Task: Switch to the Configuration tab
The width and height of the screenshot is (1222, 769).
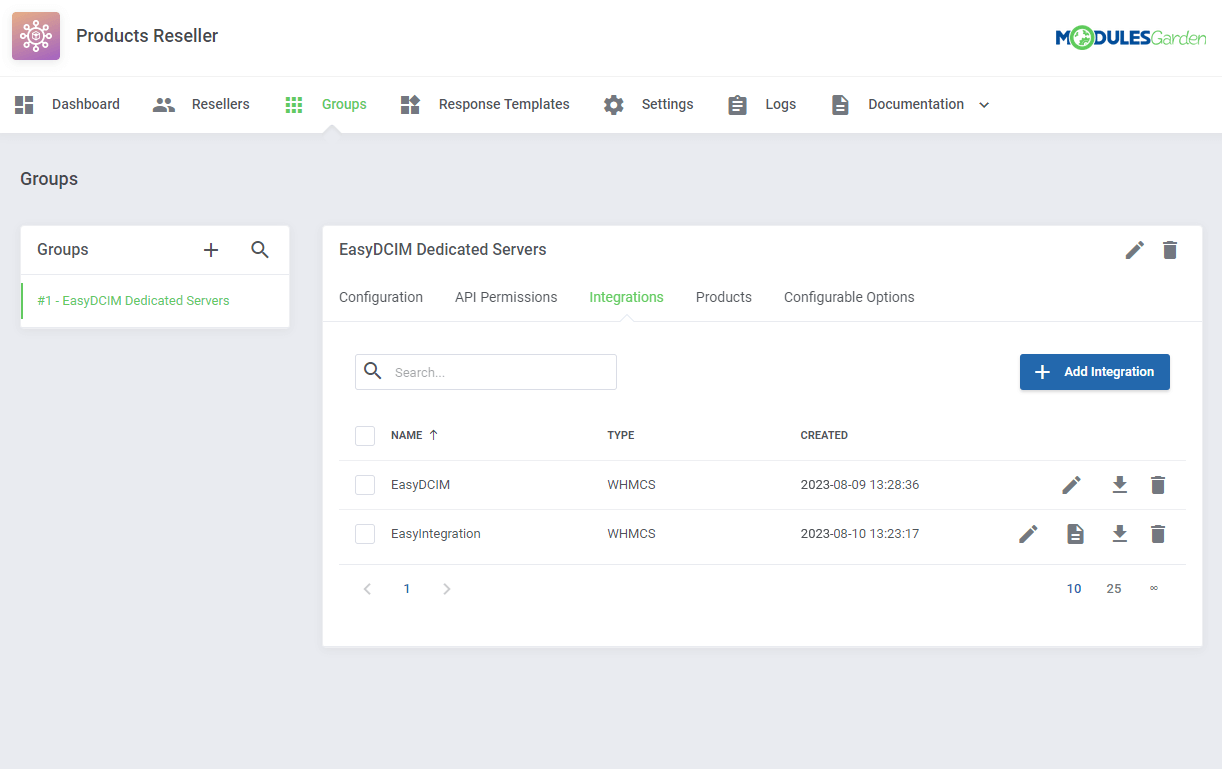Action: coord(381,297)
